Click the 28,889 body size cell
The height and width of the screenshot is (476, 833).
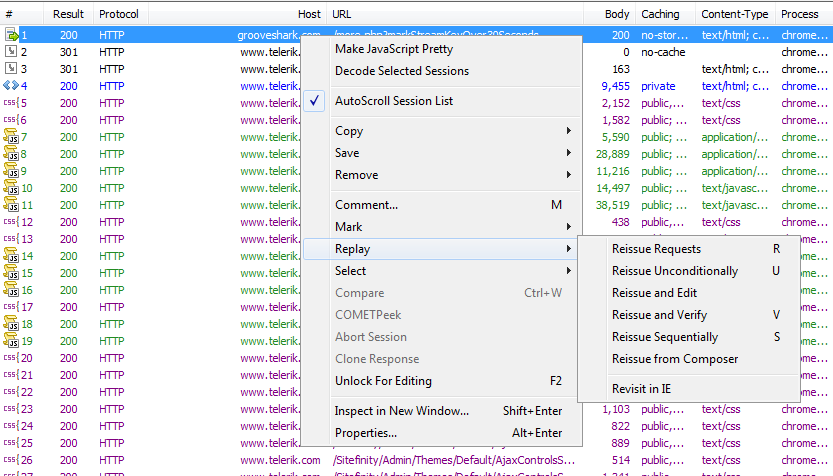[x=613, y=154]
